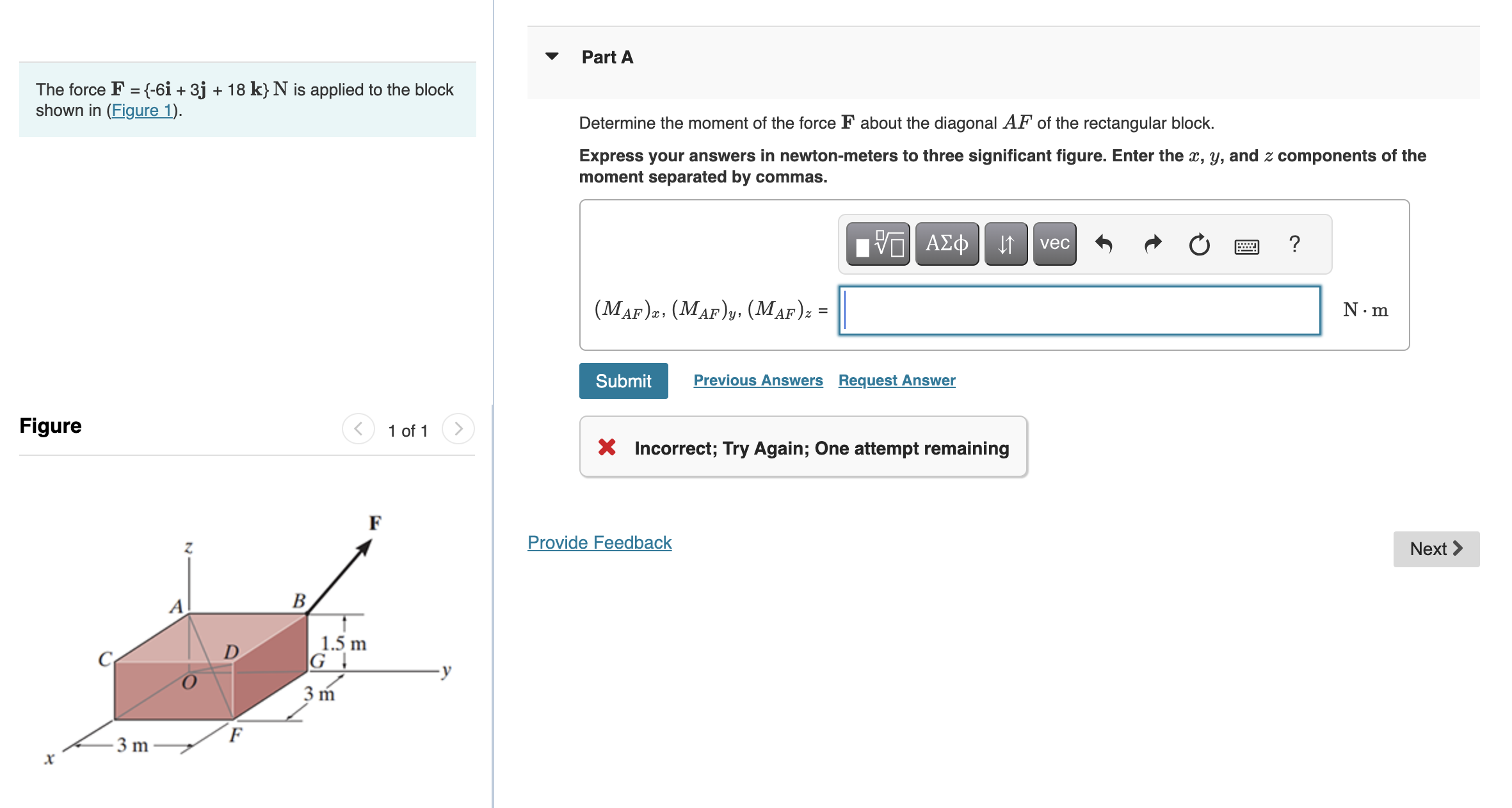Click the subscript/superscript arrows icon

click(1005, 244)
